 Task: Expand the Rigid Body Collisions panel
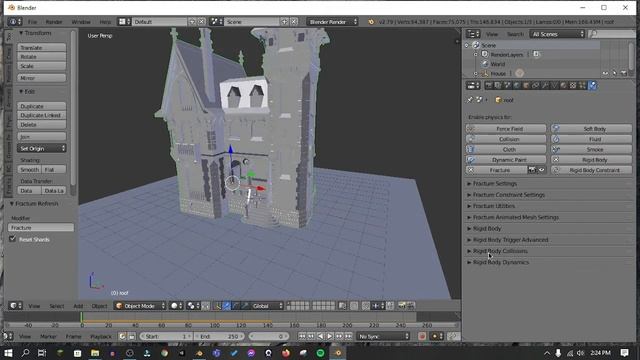(x=500, y=251)
